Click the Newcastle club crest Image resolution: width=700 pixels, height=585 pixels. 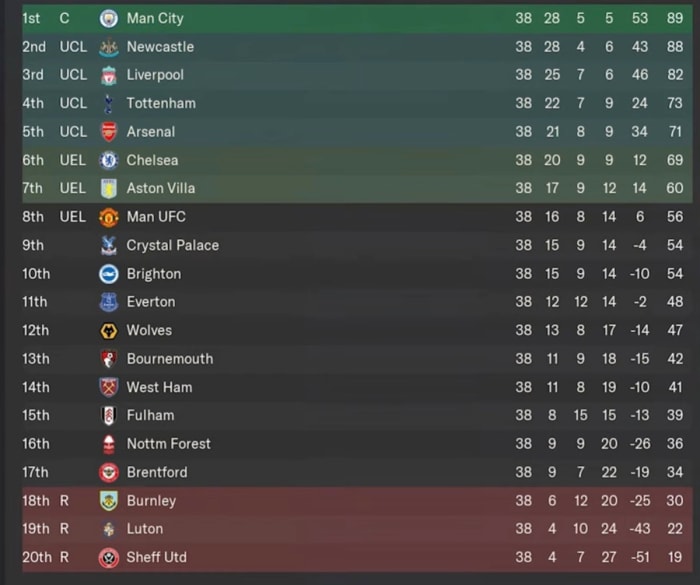click(x=109, y=47)
